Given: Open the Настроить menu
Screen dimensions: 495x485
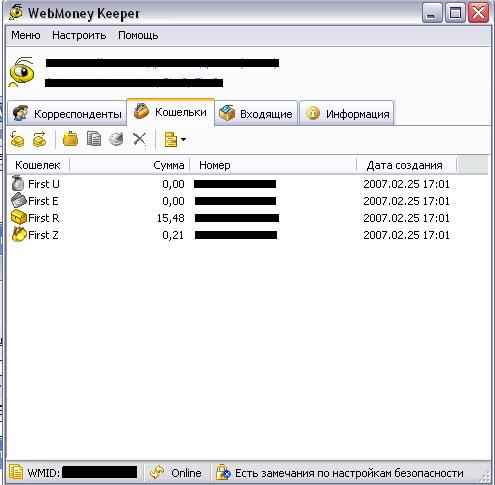Looking at the screenshot, I should tap(79, 35).
